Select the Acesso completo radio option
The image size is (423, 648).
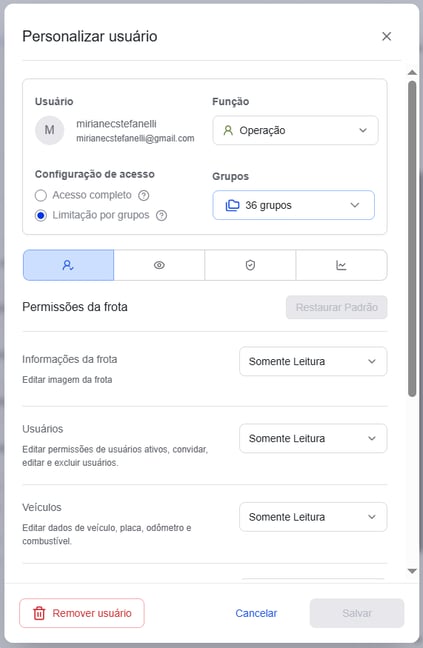point(41,195)
